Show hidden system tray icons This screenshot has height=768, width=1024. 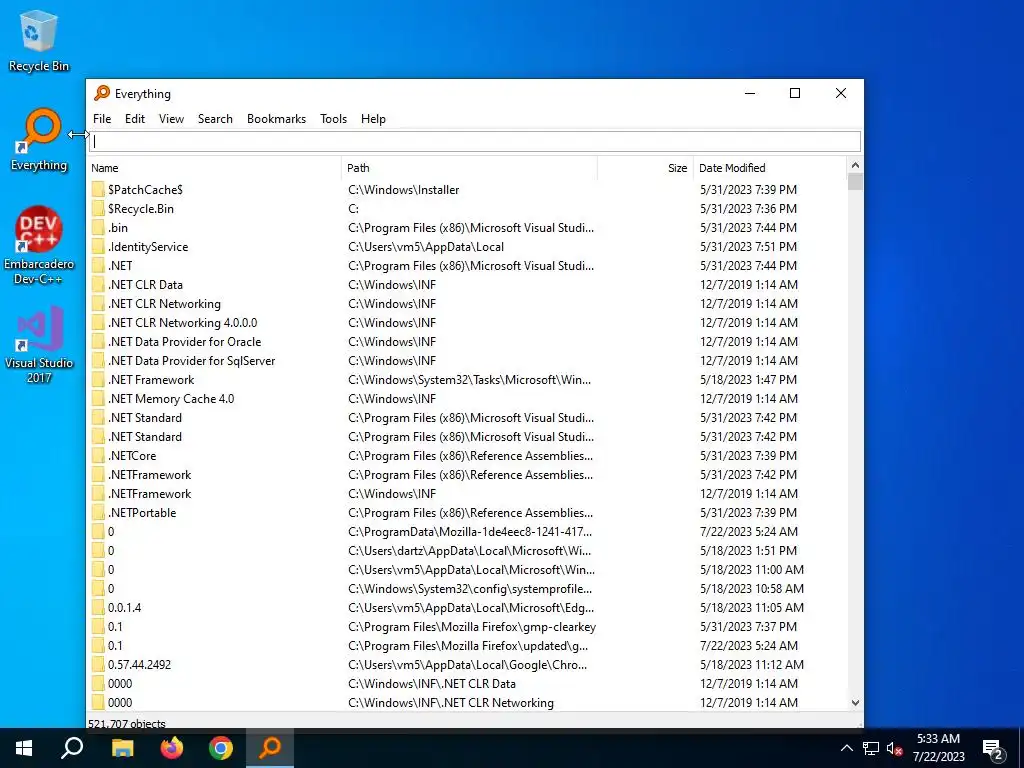click(846, 748)
